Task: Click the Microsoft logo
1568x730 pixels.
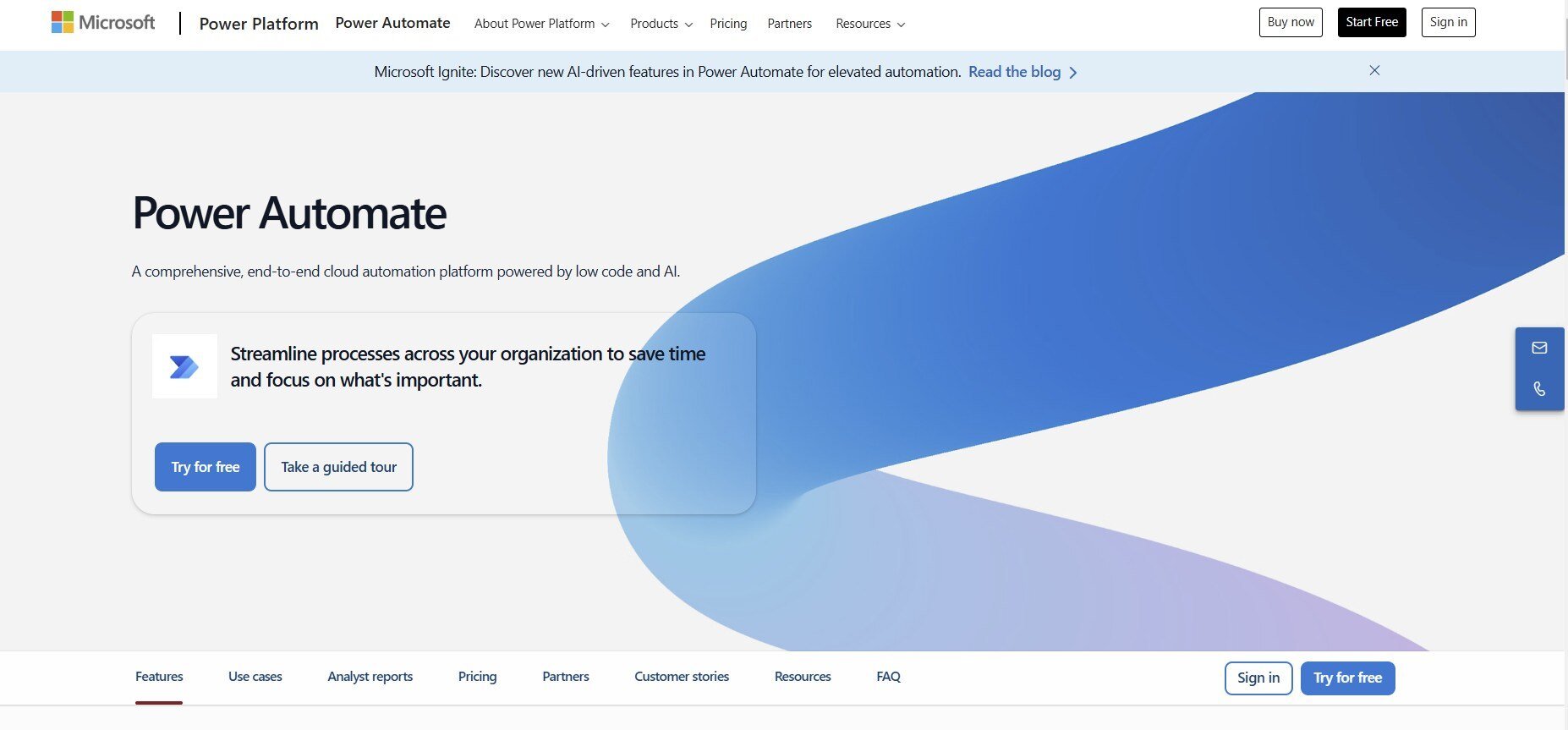Action: (x=103, y=23)
